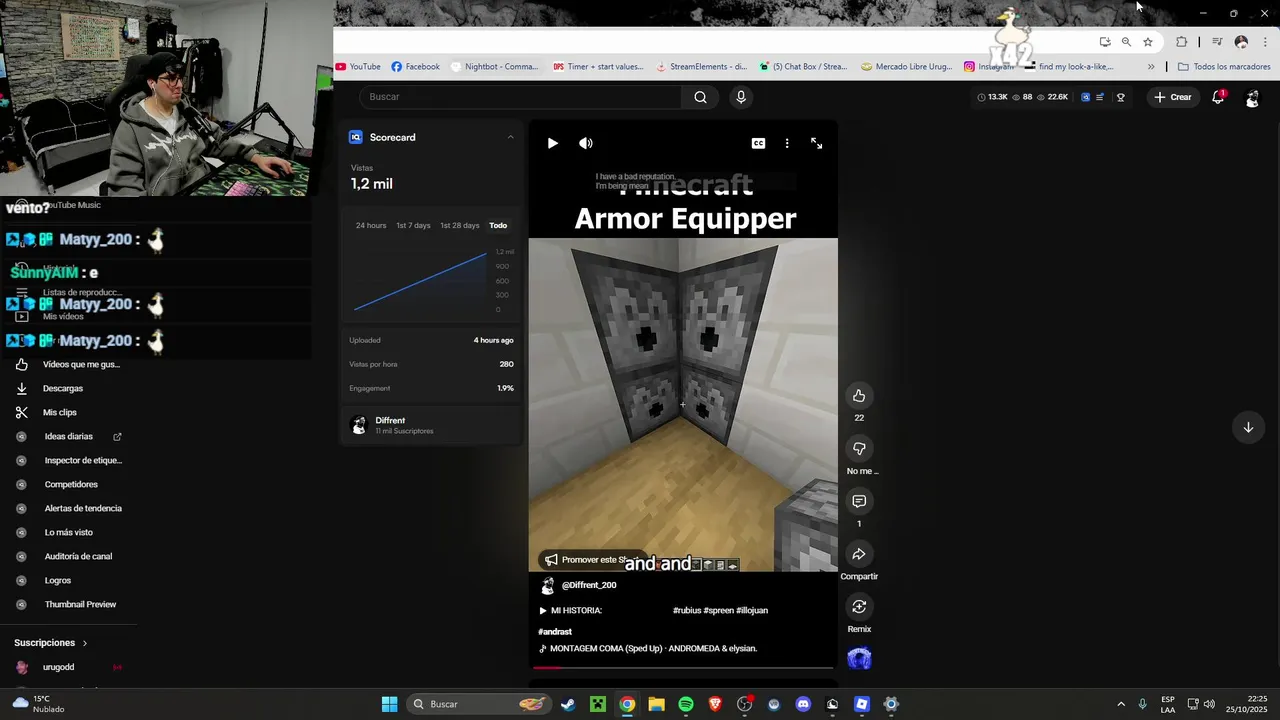Open Discord from the taskbar

(x=803, y=704)
